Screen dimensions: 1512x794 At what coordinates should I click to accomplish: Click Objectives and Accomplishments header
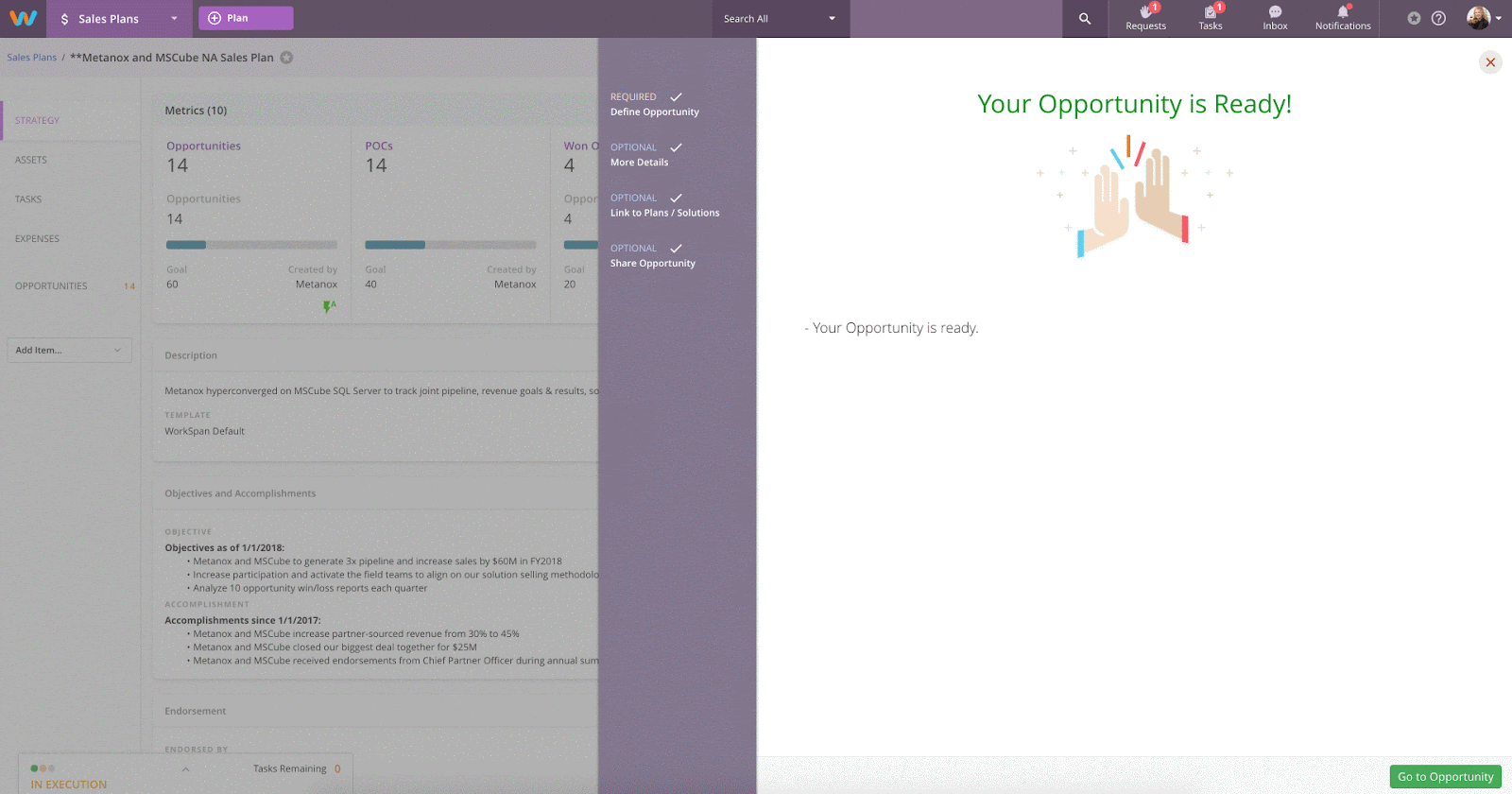pos(240,493)
